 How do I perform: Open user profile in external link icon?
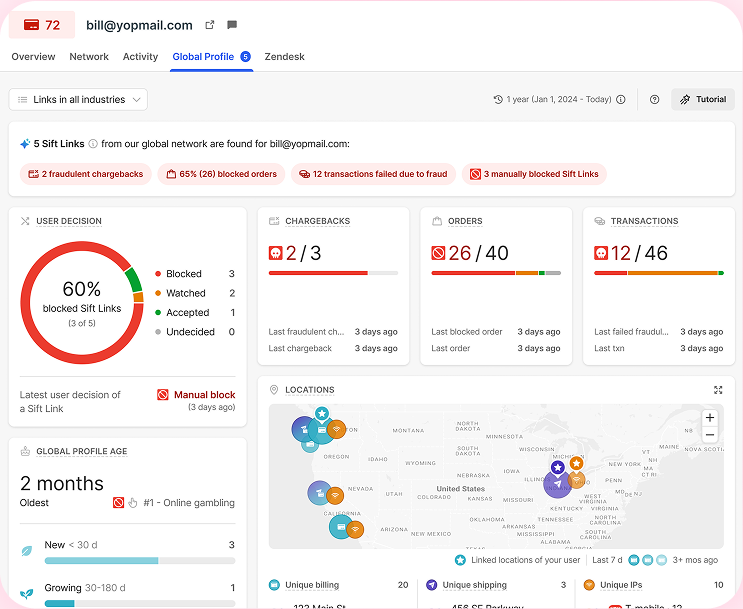tap(209, 25)
